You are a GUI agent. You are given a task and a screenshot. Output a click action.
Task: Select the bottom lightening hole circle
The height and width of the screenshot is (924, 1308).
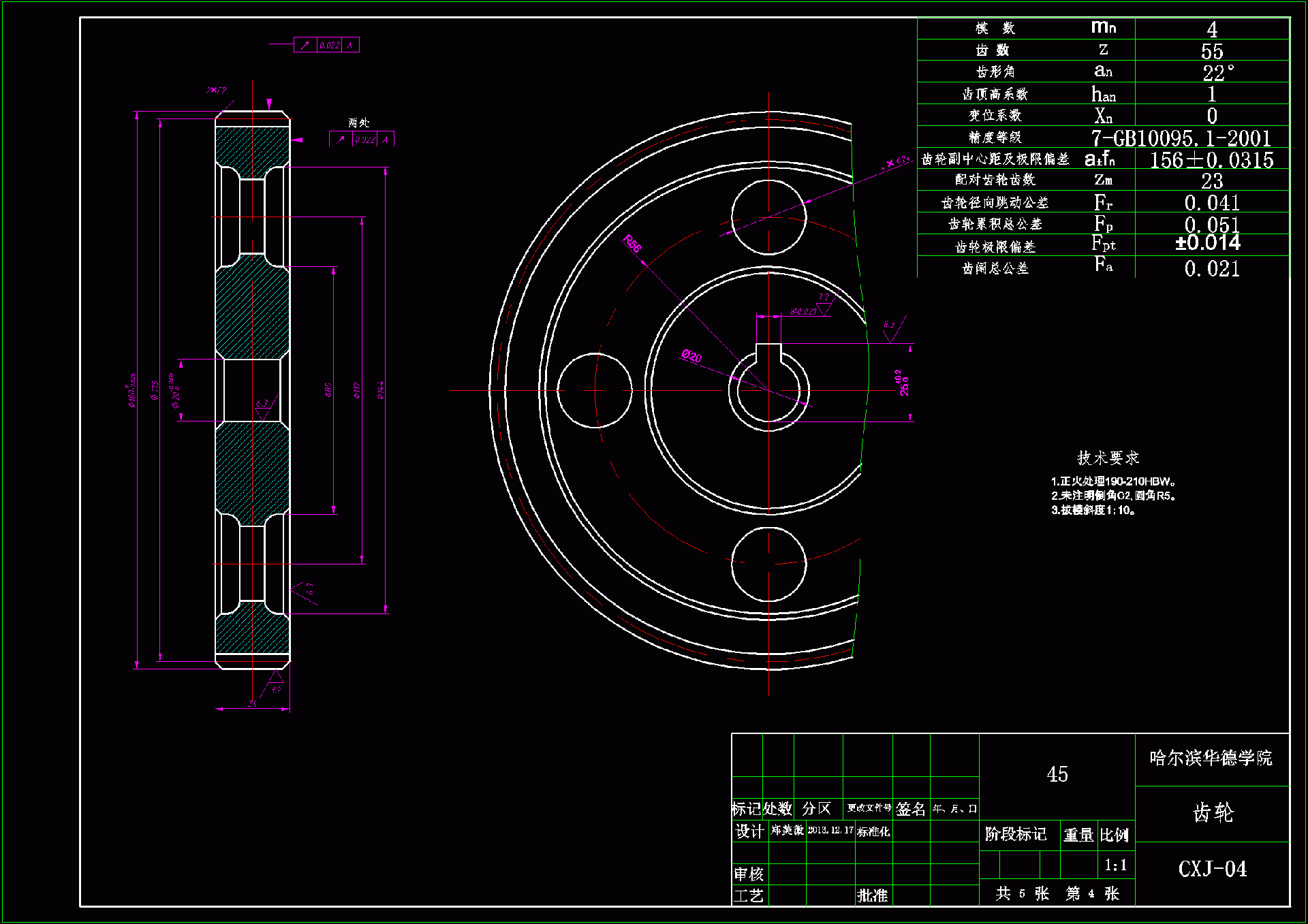pyautogui.click(x=768, y=564)
